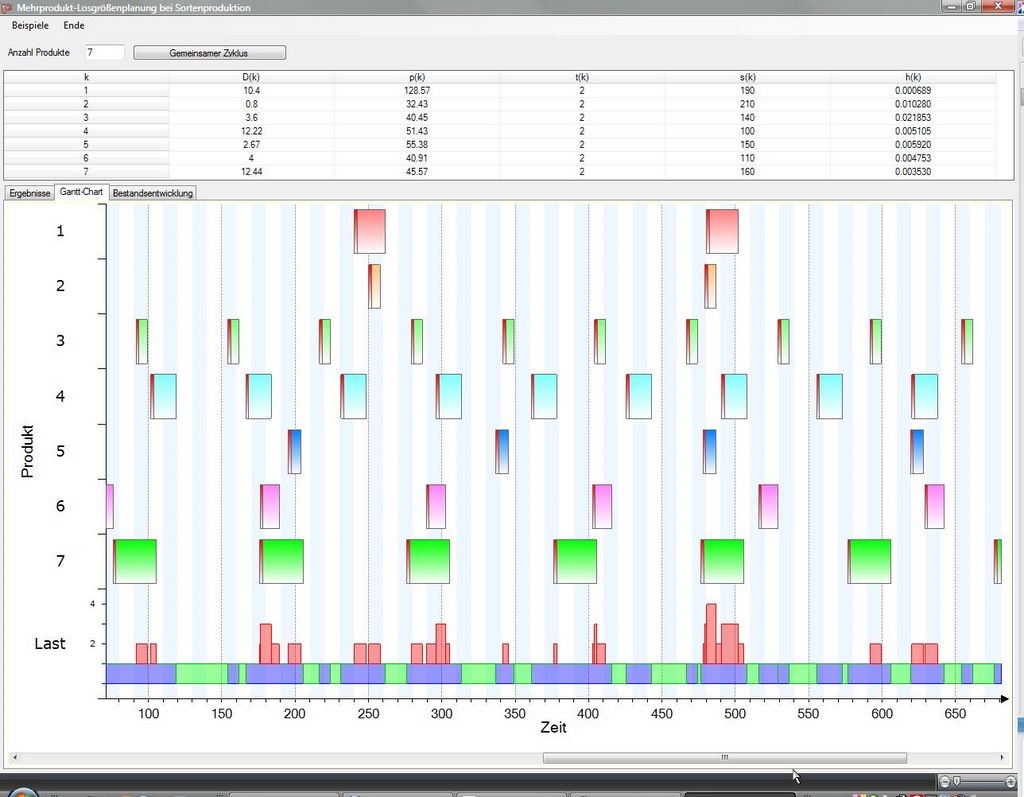1024x797 pixels.
Task: Click the horizontal chart scrollbar thumb
Action: click(x=724, y=758)
